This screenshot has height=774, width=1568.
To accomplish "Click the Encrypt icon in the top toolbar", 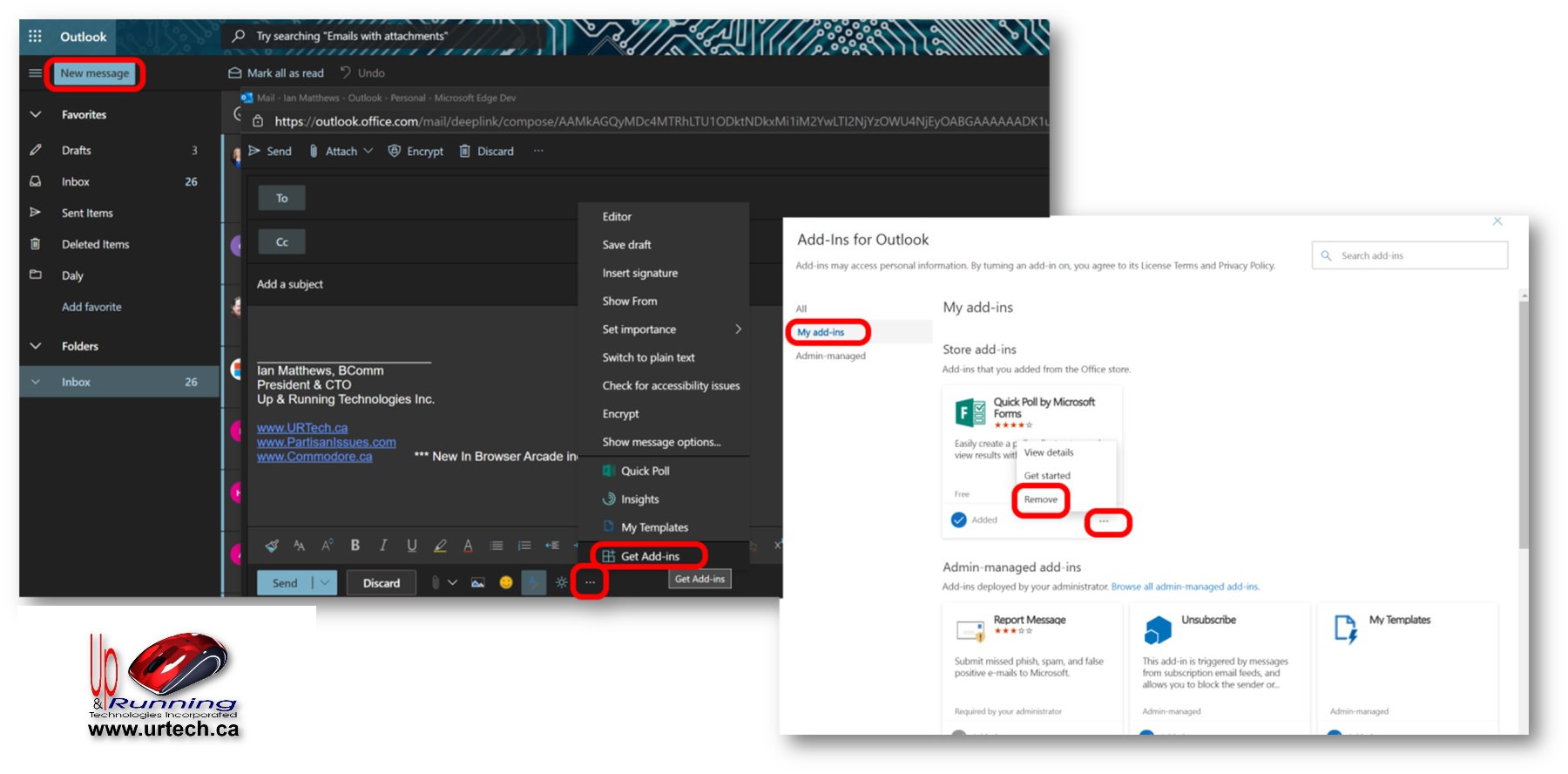I will [x=395, y=151].
